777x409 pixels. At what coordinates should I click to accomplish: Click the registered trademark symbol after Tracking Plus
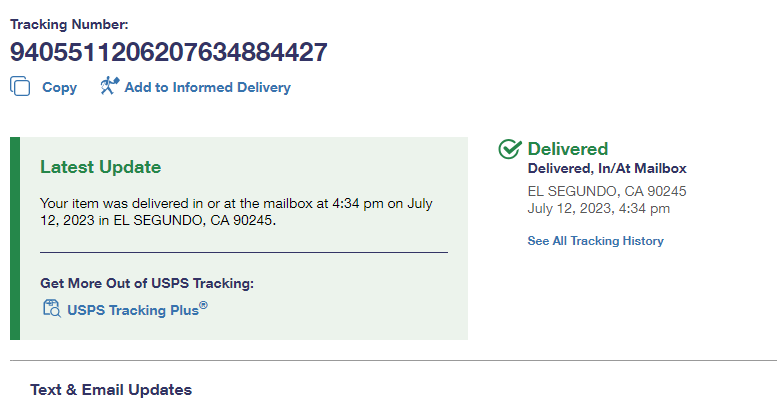click(203, 305)
